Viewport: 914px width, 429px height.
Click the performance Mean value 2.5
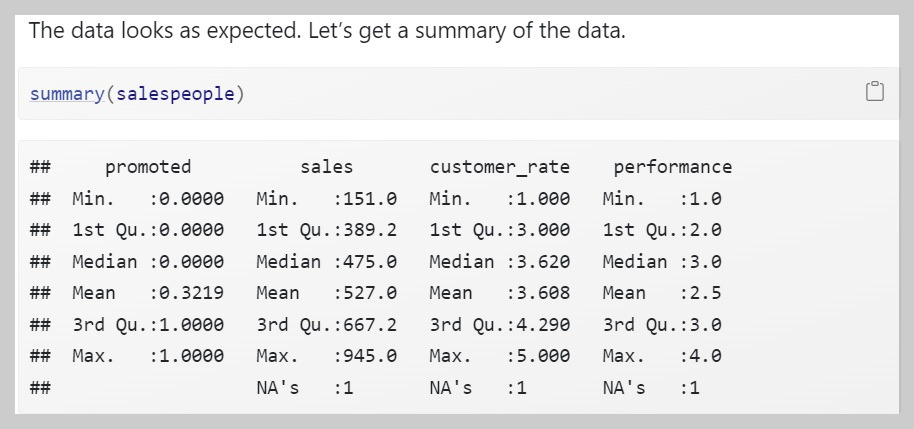coord(700,293)
